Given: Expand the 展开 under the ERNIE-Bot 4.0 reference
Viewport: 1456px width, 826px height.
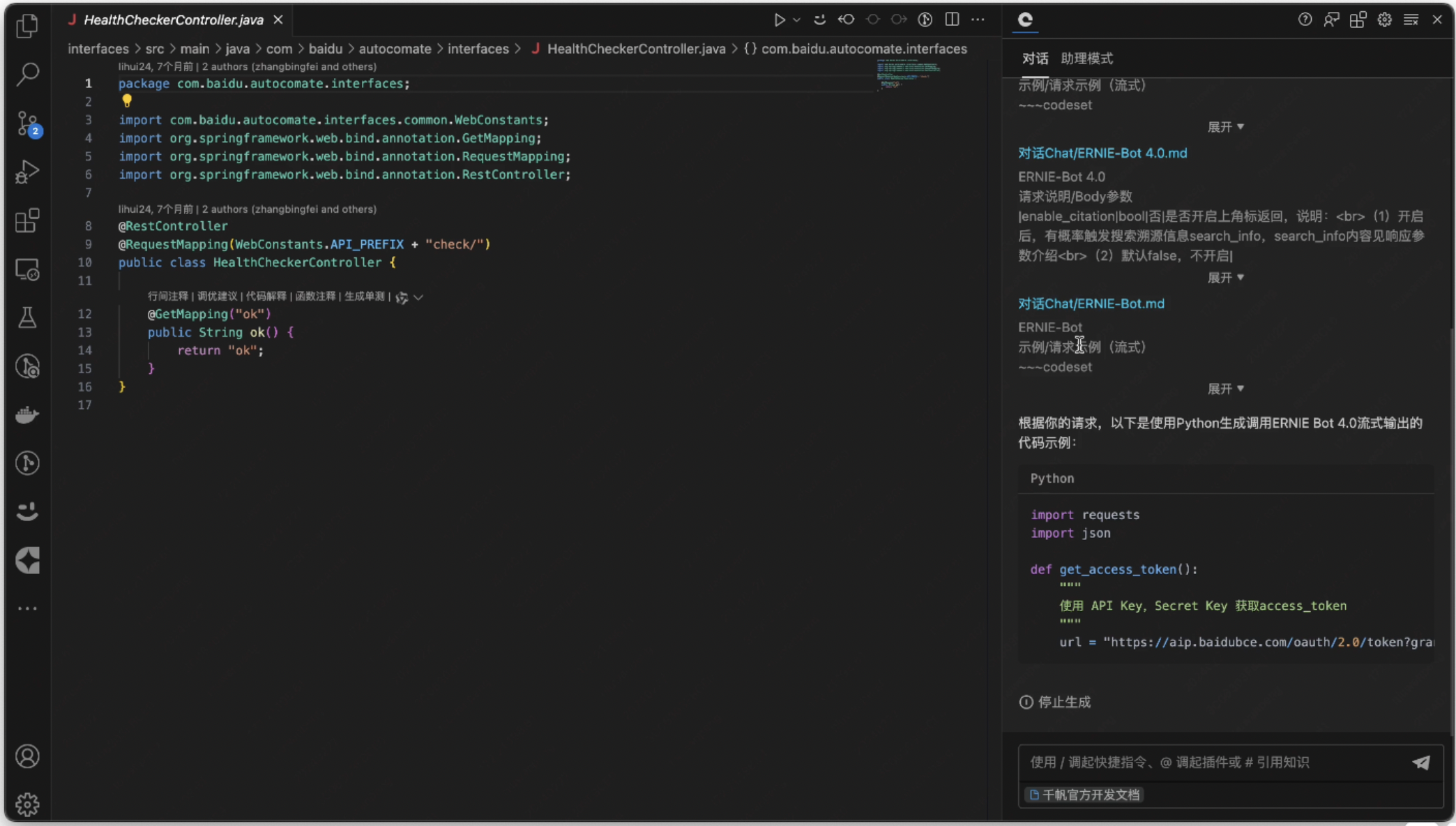Looking at the screenshot, I should pos(1225,278).
